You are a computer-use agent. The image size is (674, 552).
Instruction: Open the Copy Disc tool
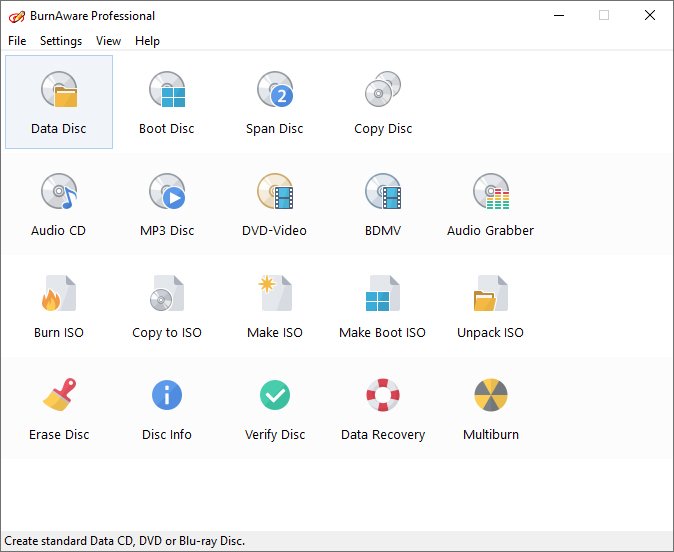tap(383, 91)
